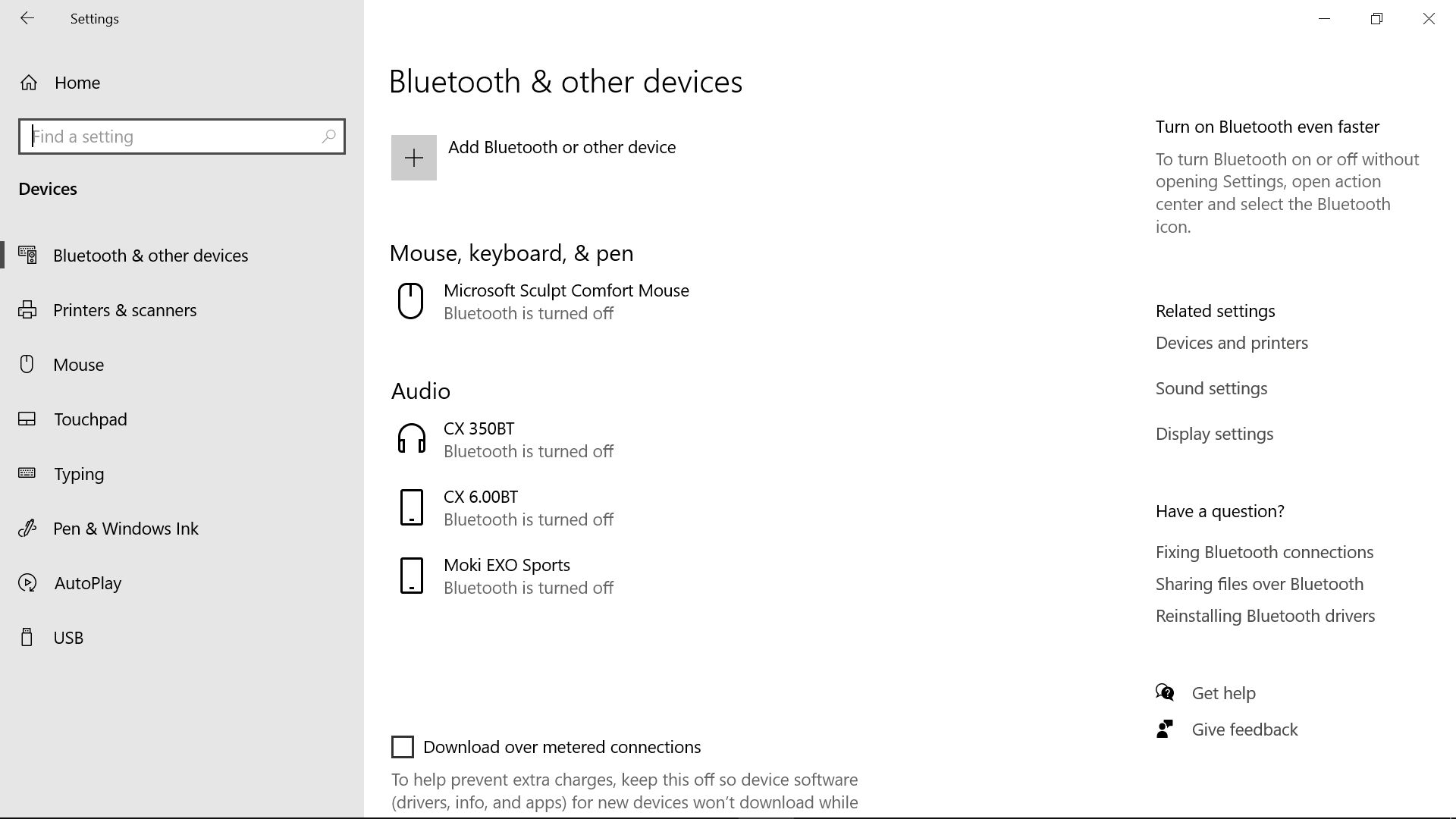Click the back arrow at top left

point(27,18)
